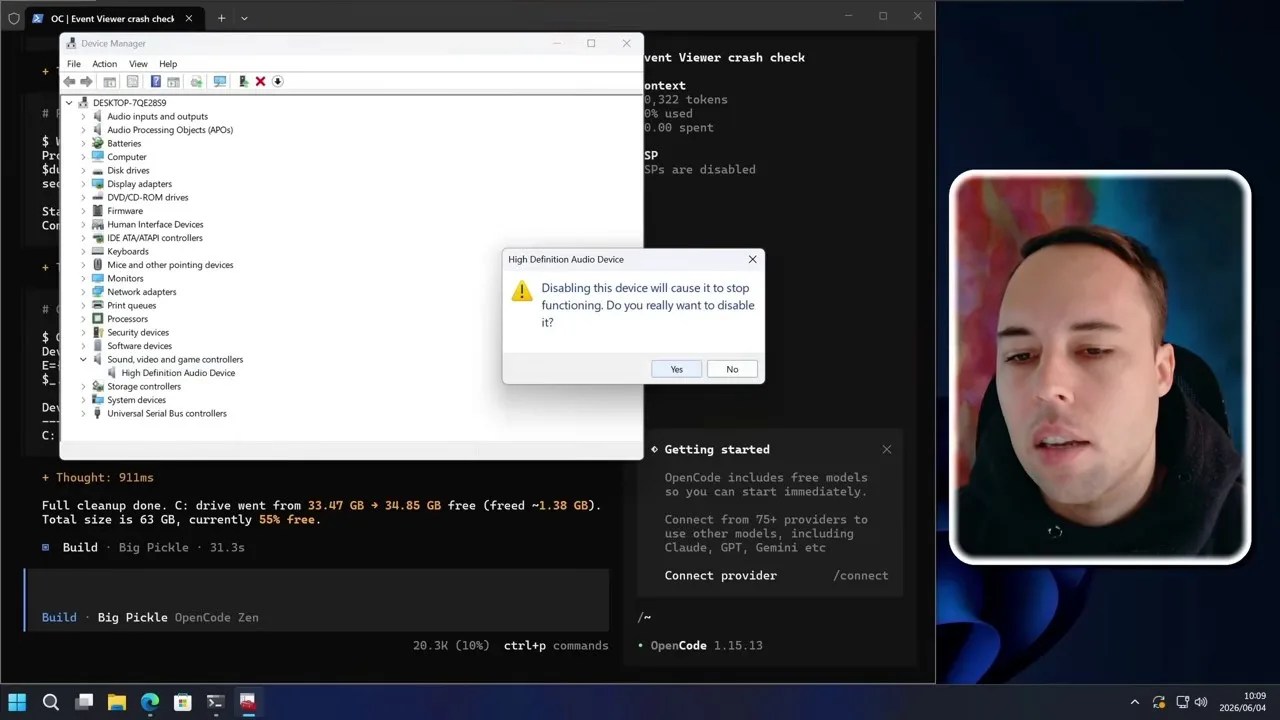Select Human Interface Devices row

click(x=155, y=224)
